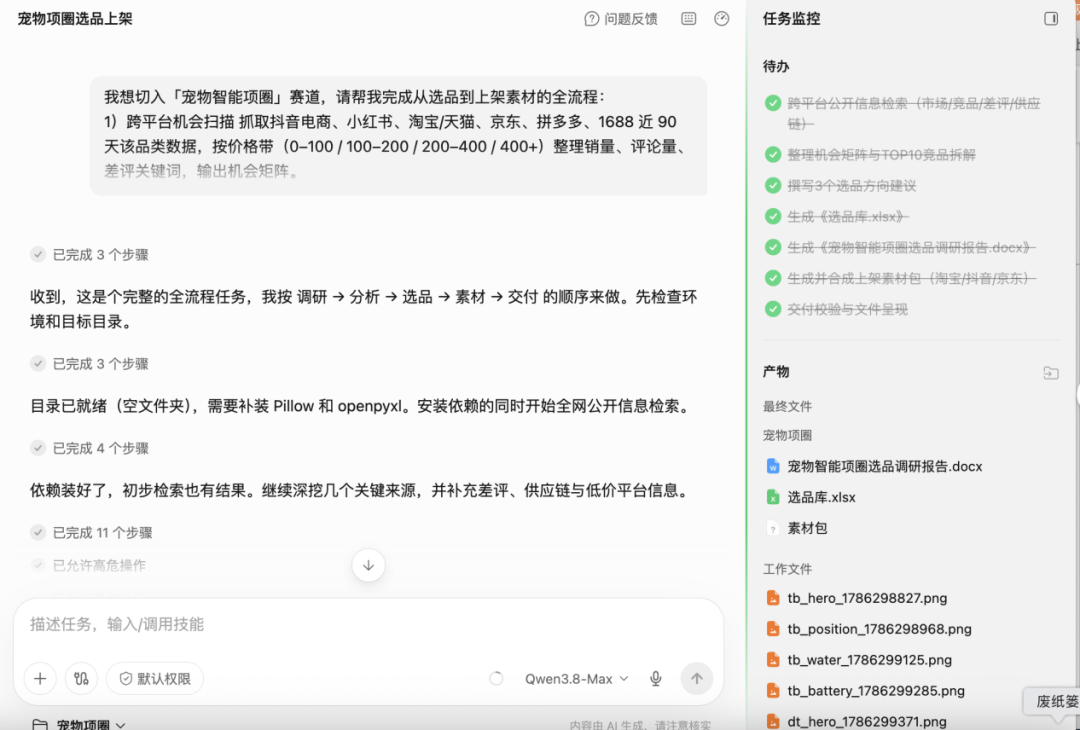Toggle check for 整理机会矩阵与TOP10竞品拆解 todo
The height and width of the screenshot is (730, 1080).
[x=773, y=154]
